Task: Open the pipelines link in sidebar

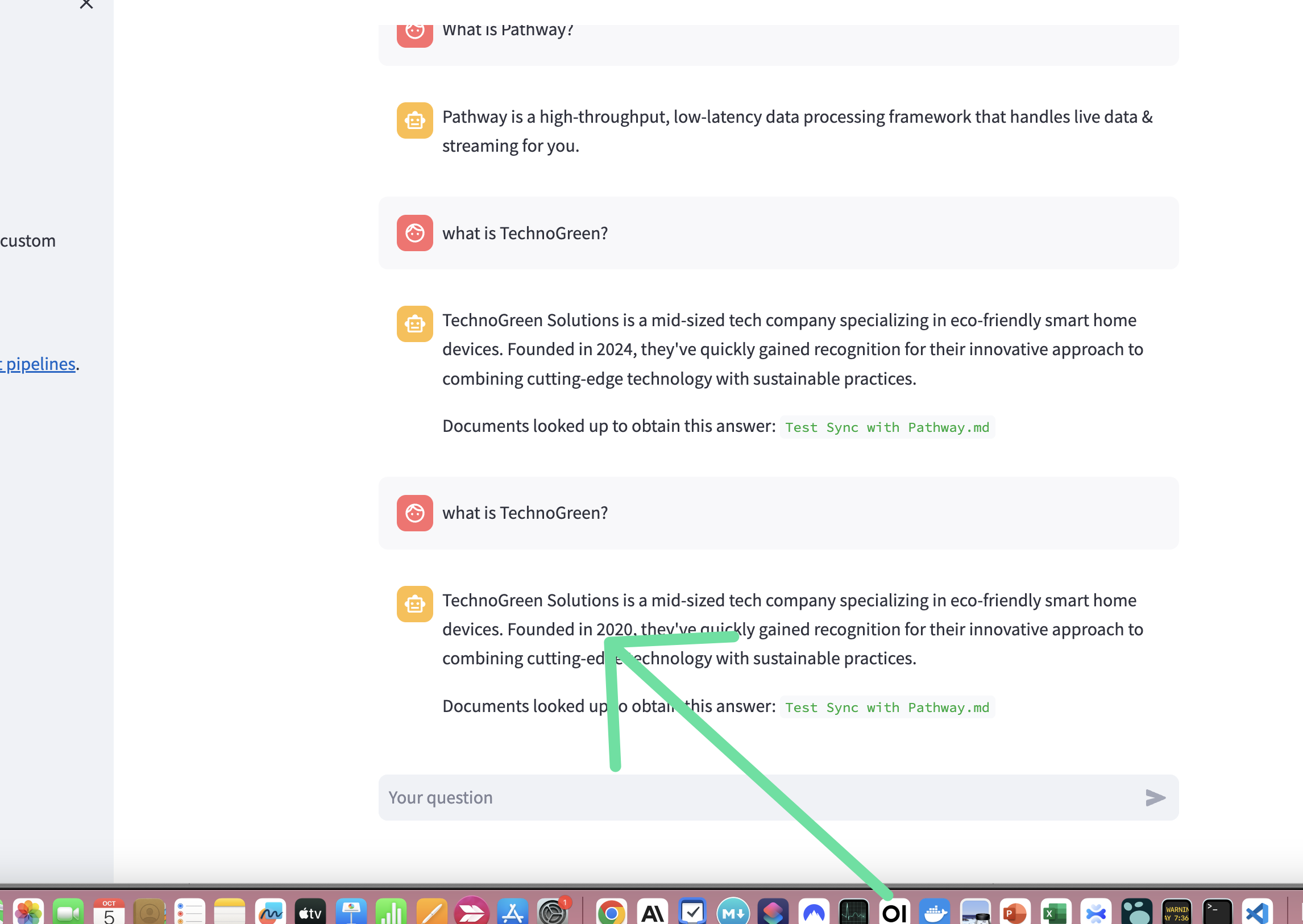Action: [39, 364]
